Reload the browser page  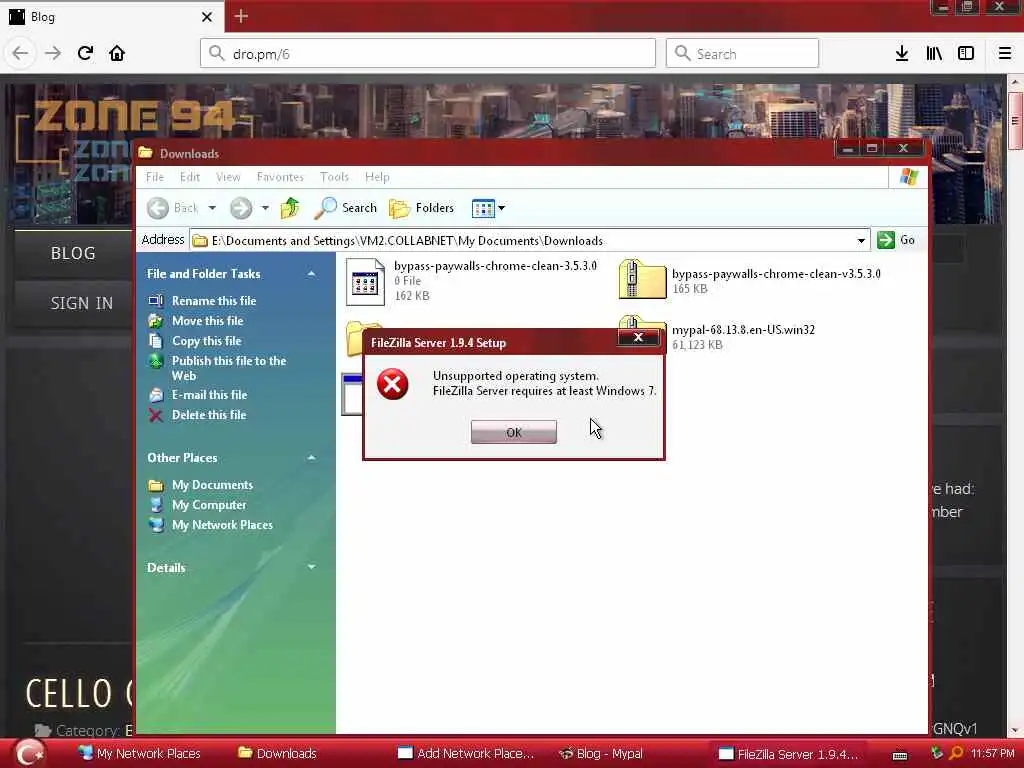85,54
